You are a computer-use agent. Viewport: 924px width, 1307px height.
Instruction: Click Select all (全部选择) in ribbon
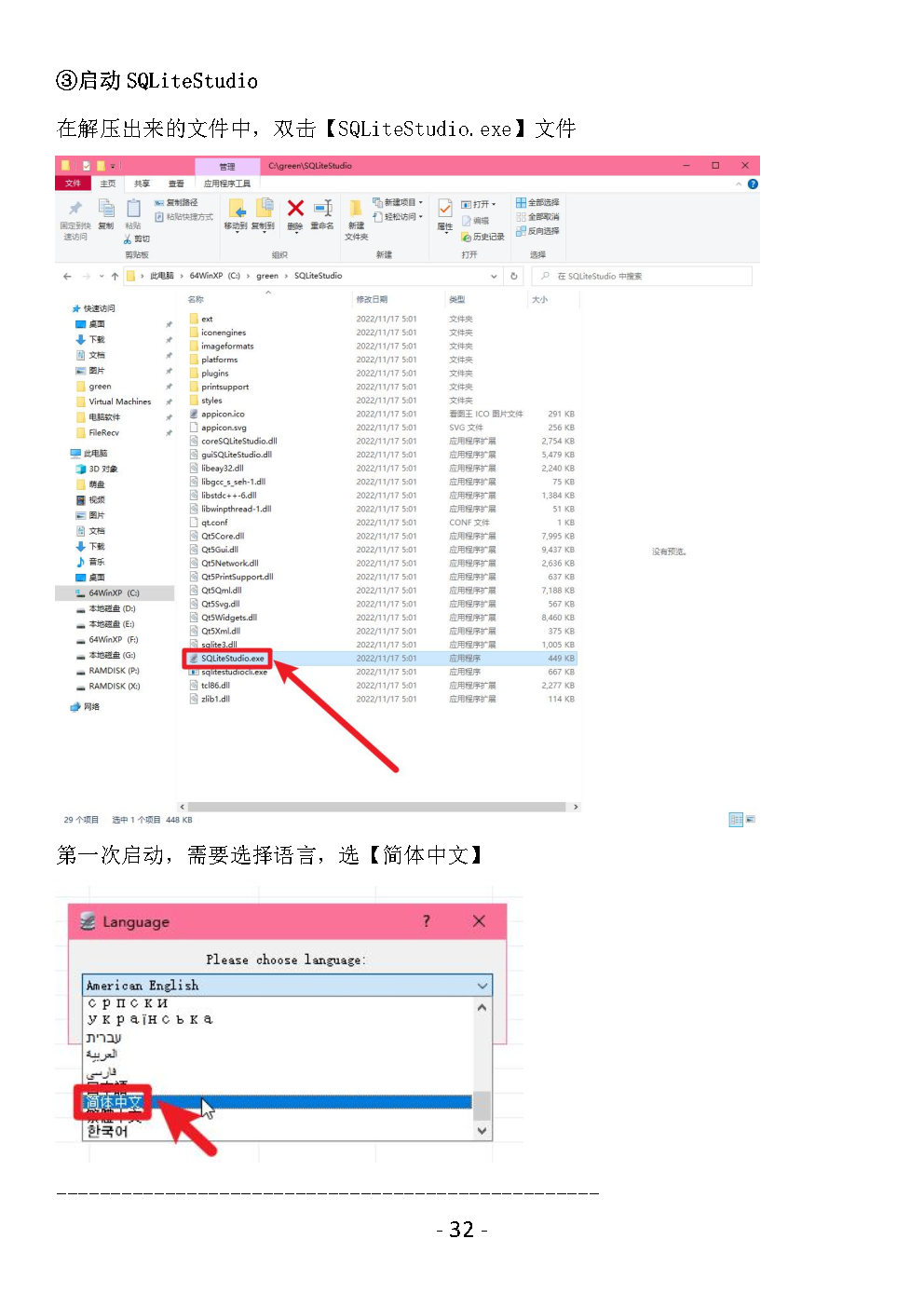(538, 202)
